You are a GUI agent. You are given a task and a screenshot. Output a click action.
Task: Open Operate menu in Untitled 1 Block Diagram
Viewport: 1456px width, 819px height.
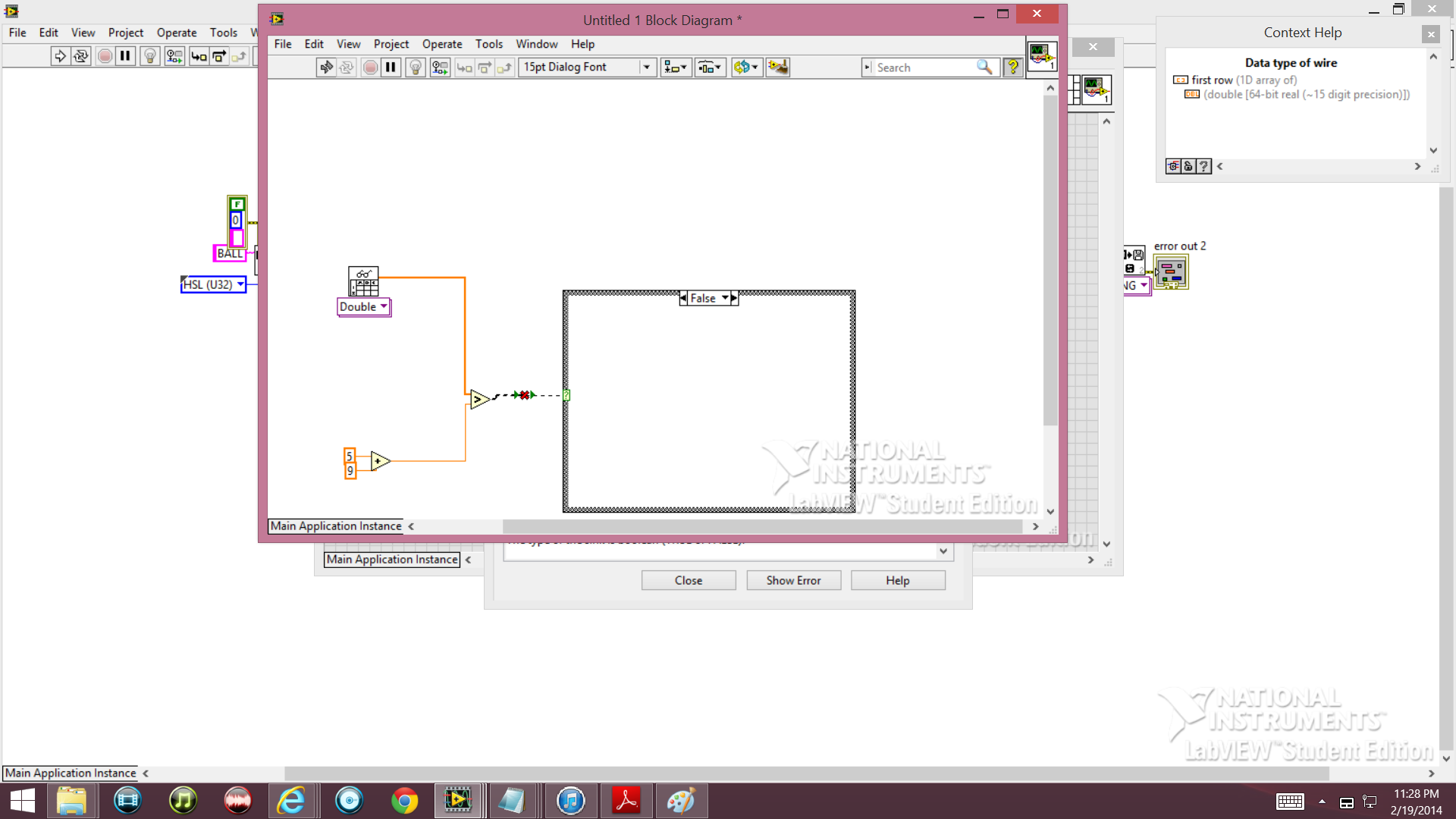click(442, 44)
